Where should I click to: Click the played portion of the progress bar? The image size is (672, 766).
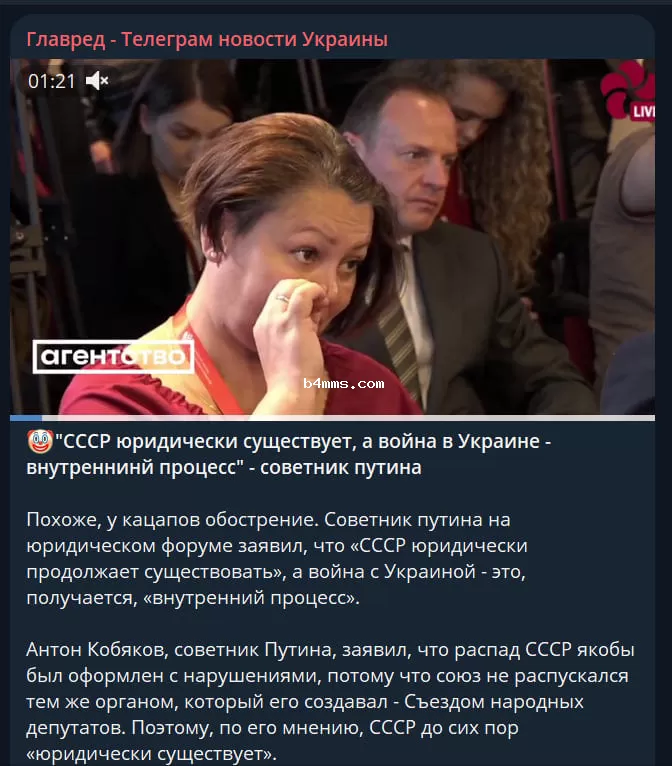[x=26, y=418]
